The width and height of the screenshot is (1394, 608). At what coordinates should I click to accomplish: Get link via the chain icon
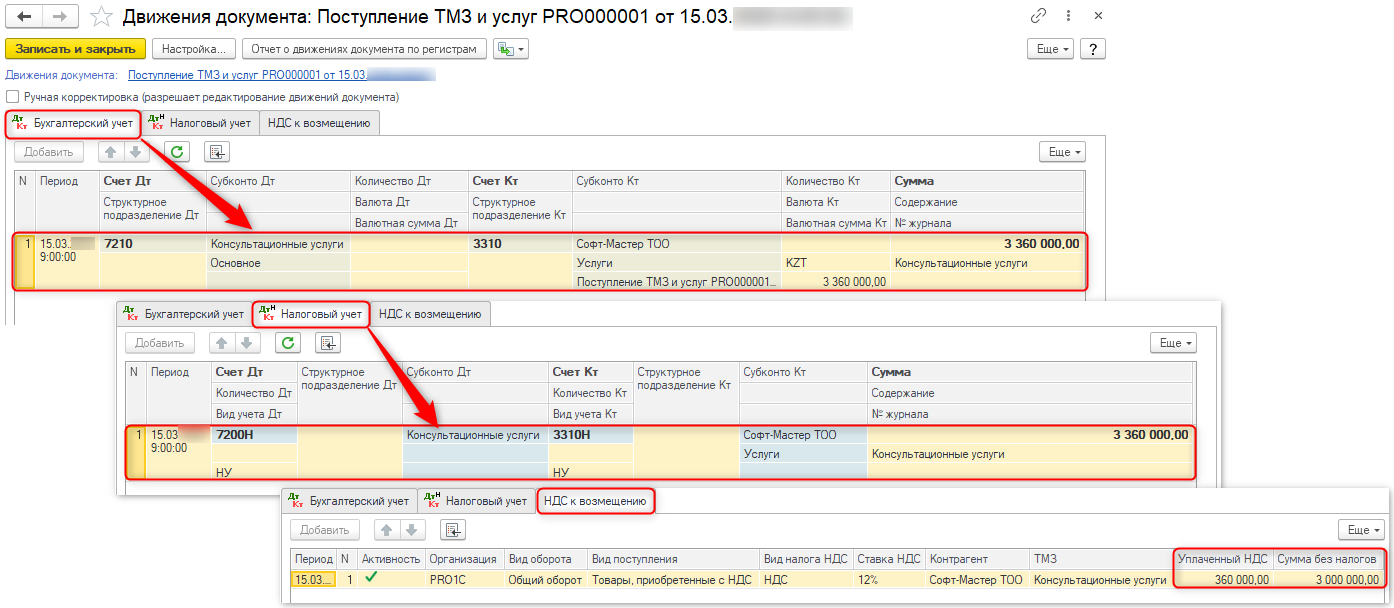(1038, 17)
